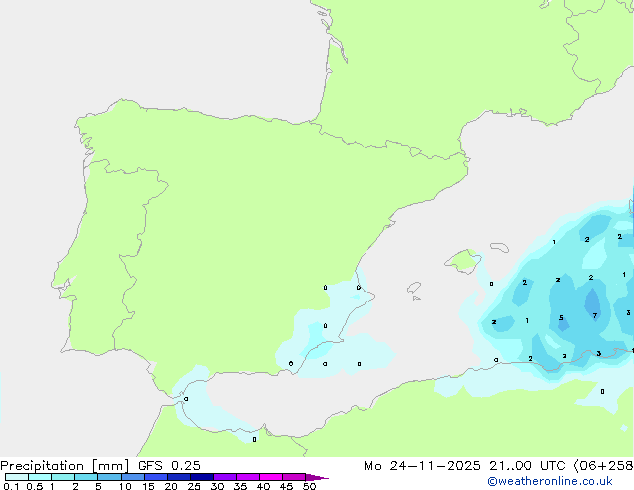Click the '40' legend scale label

coord(263,486)
